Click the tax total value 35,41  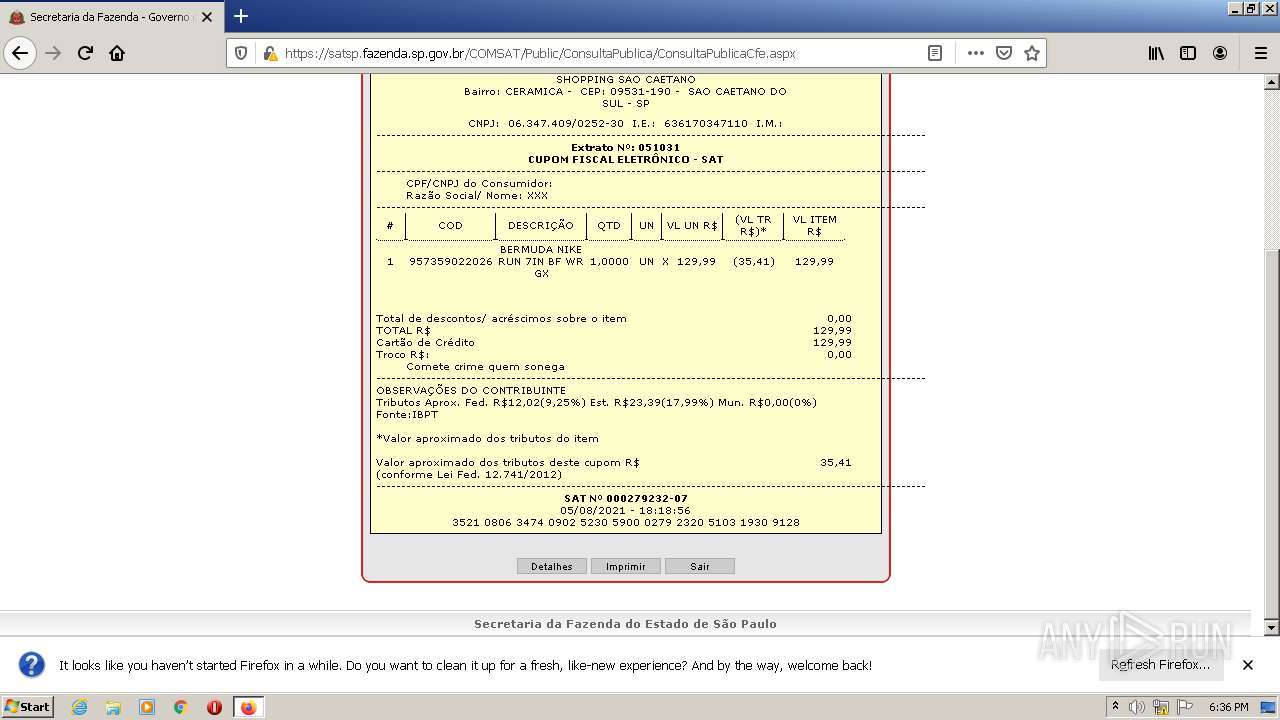(835, 462)
